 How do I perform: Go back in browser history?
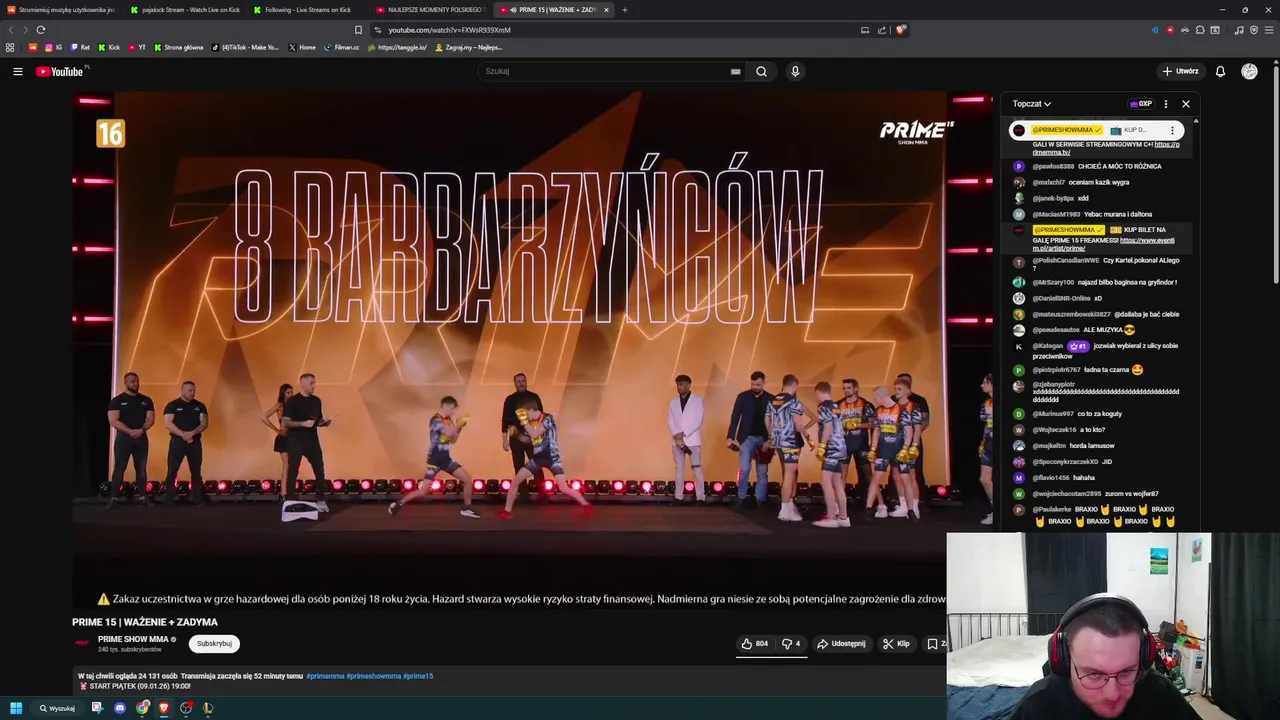(x=10, y=30)
